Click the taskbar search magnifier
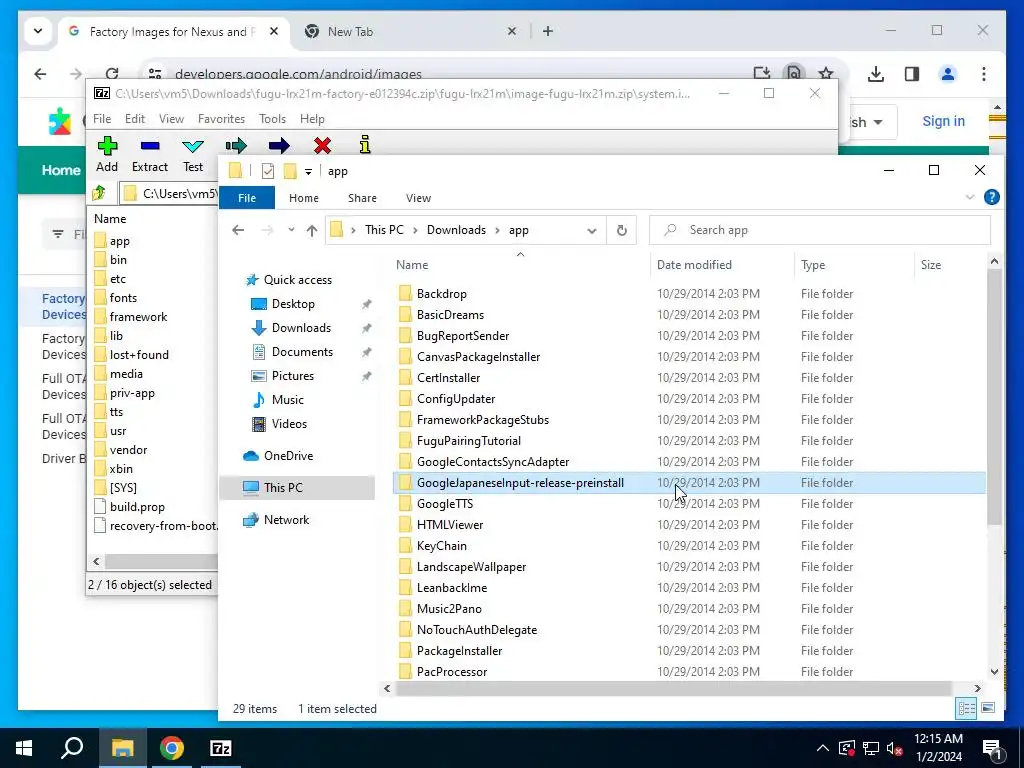This screenshot has width=1024, height=768. 72,748
